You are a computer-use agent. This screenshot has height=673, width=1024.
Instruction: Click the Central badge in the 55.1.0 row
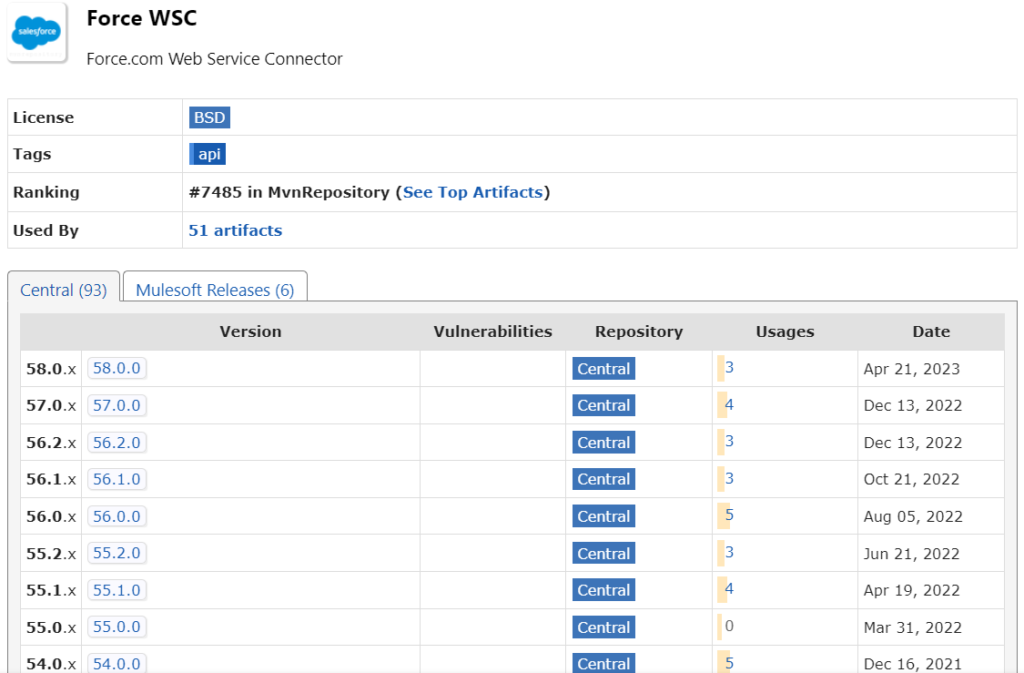(x=603, y=590)
